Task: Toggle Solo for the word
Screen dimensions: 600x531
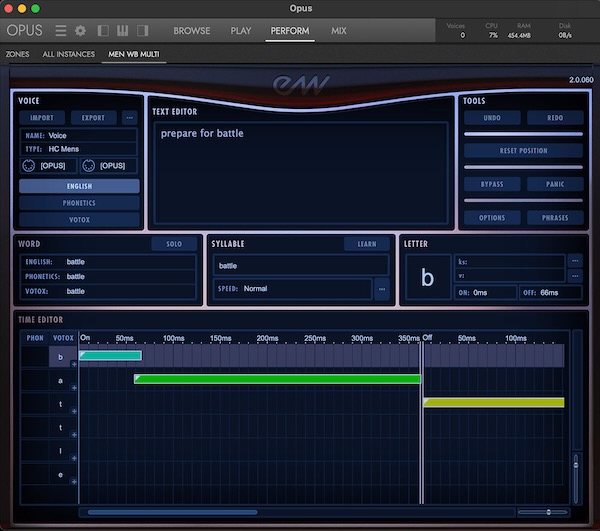Action: [174, 244]
